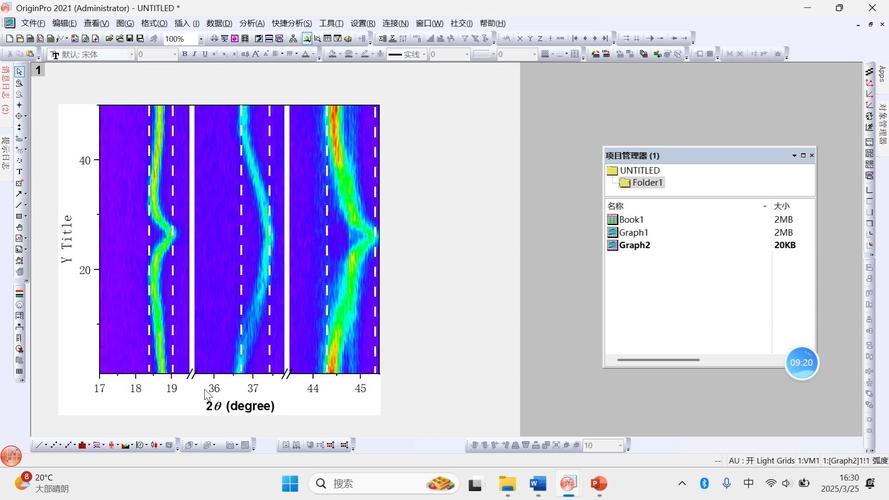Select the Pointer tool in left toolbar

click(19, 72)
